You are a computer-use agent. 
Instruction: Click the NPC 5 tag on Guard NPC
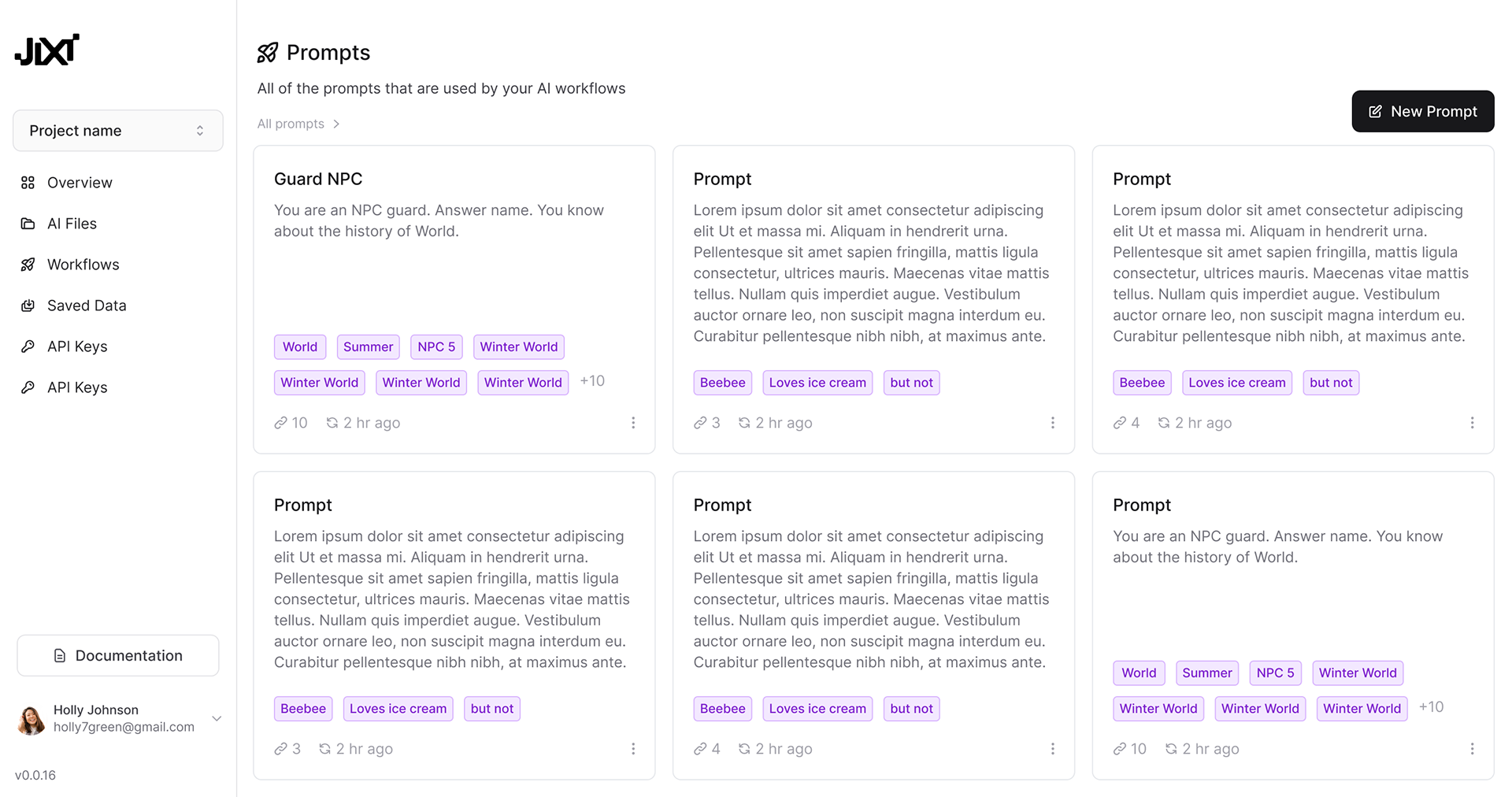tap(436, 347)
